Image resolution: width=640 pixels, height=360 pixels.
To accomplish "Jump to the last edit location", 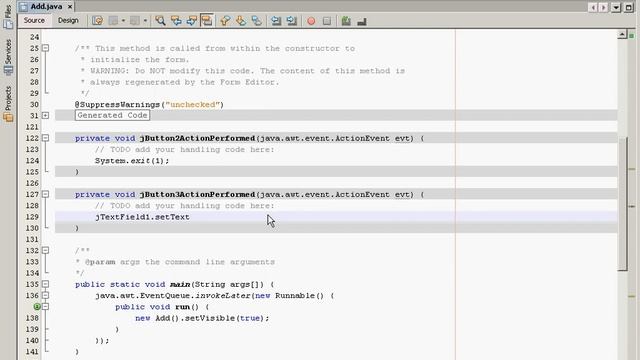I will coord(98,20).
